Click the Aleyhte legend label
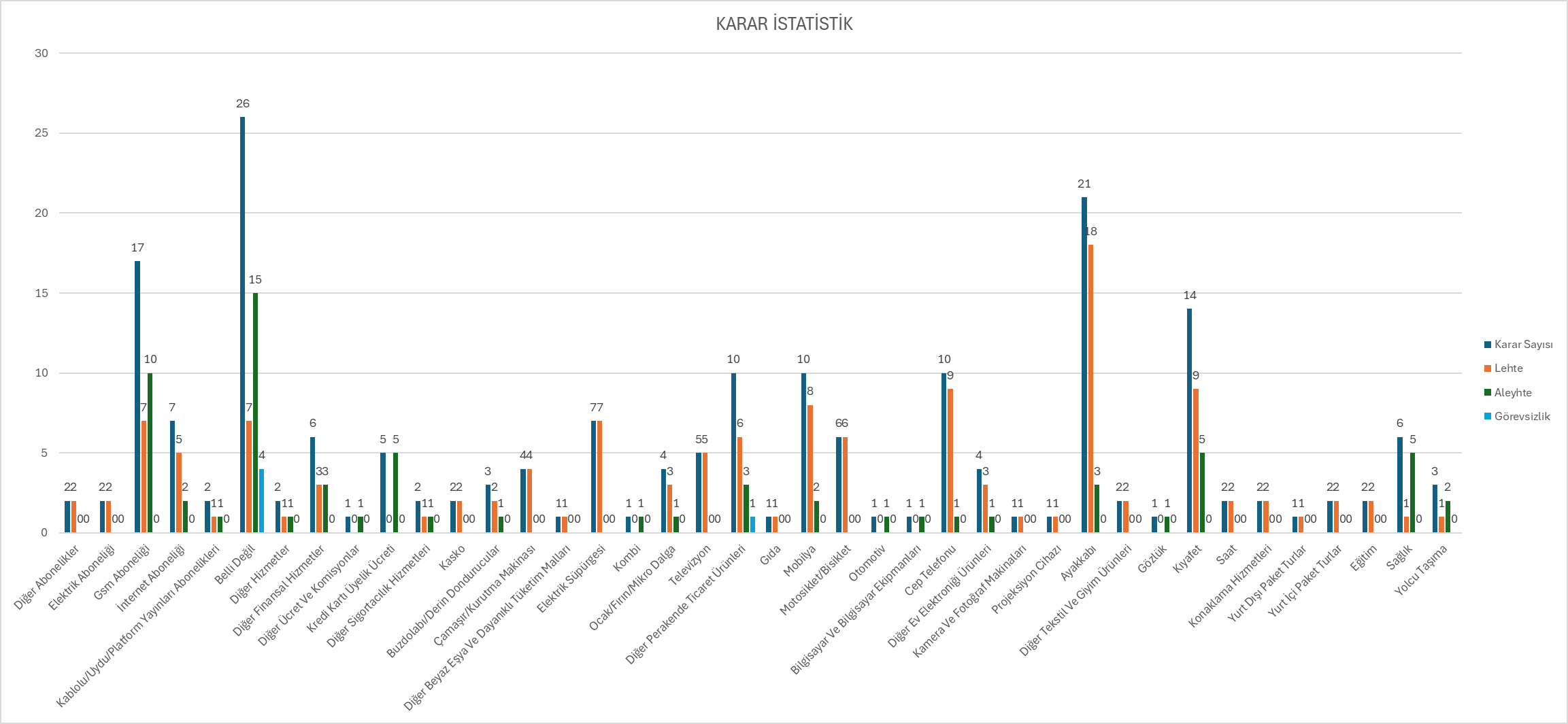This screenshot has width=1568, height=724. pos(1512,393)
